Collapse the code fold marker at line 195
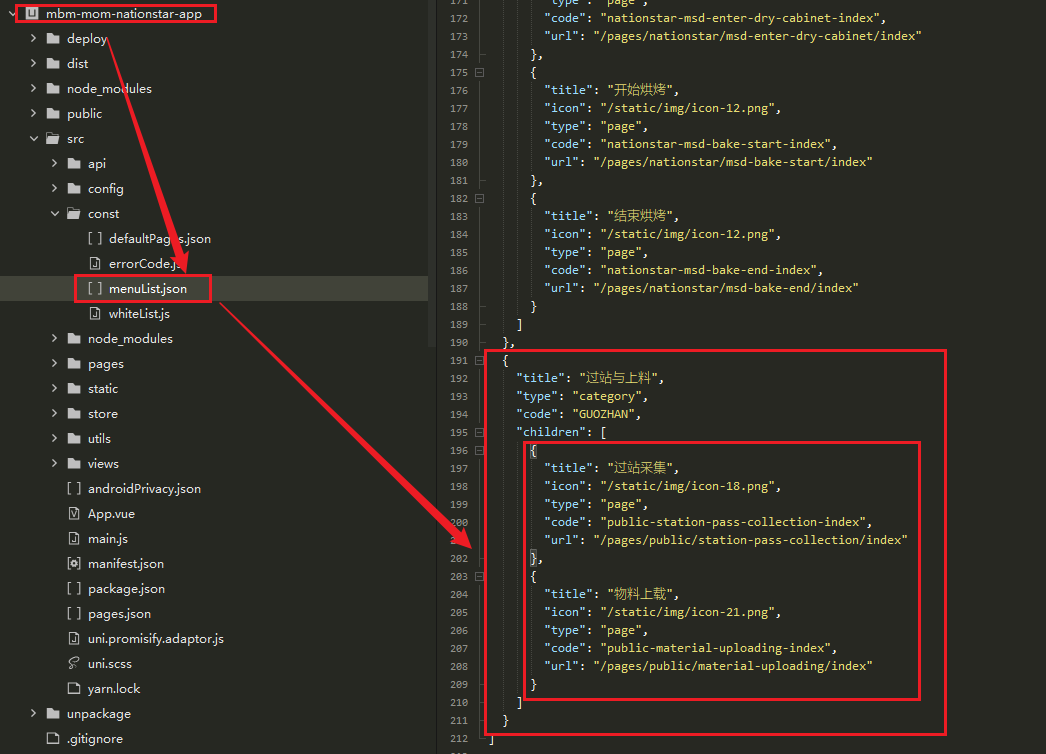 (x=480, y=432)
